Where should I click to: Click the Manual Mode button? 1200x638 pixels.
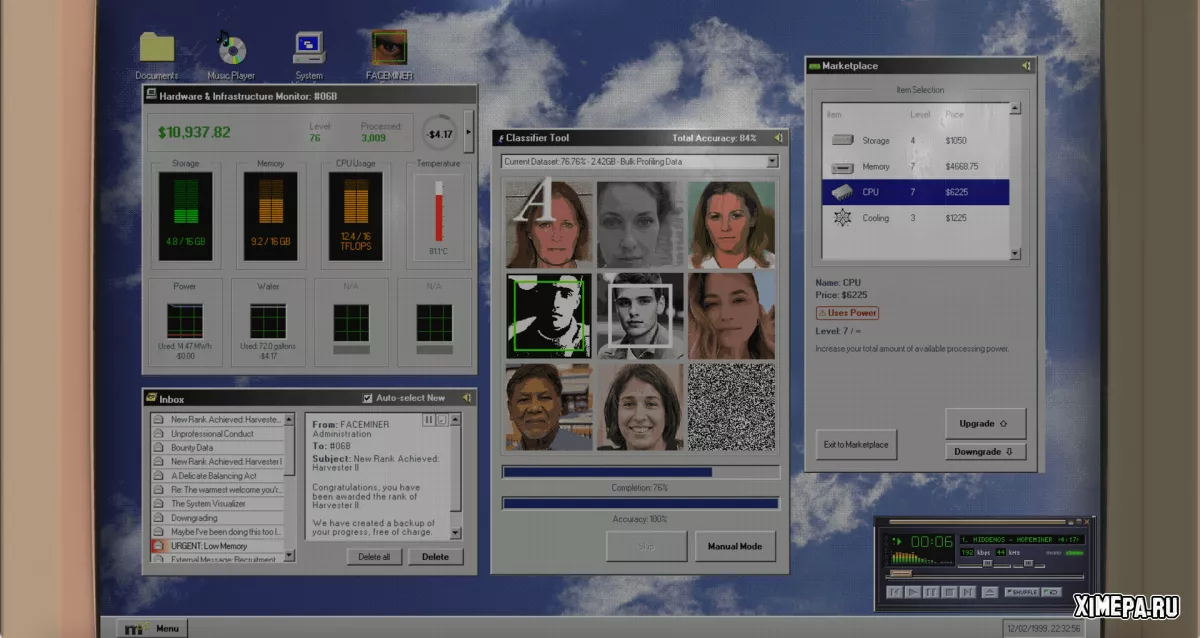735,546
